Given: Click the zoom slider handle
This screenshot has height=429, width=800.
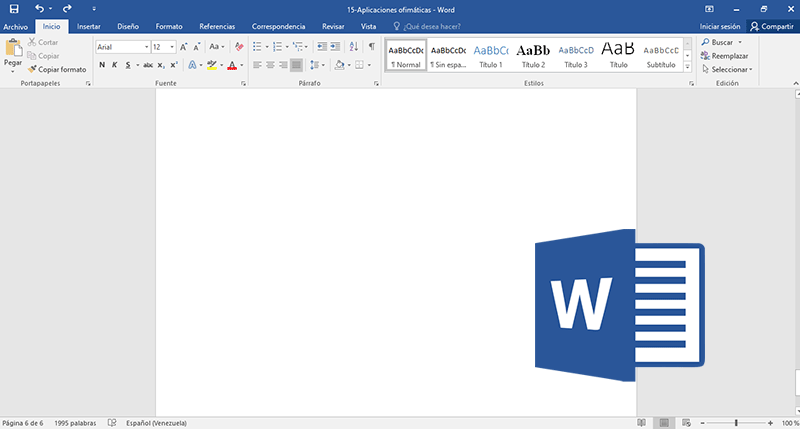Looking at the screenshot, I should point(736,423).
